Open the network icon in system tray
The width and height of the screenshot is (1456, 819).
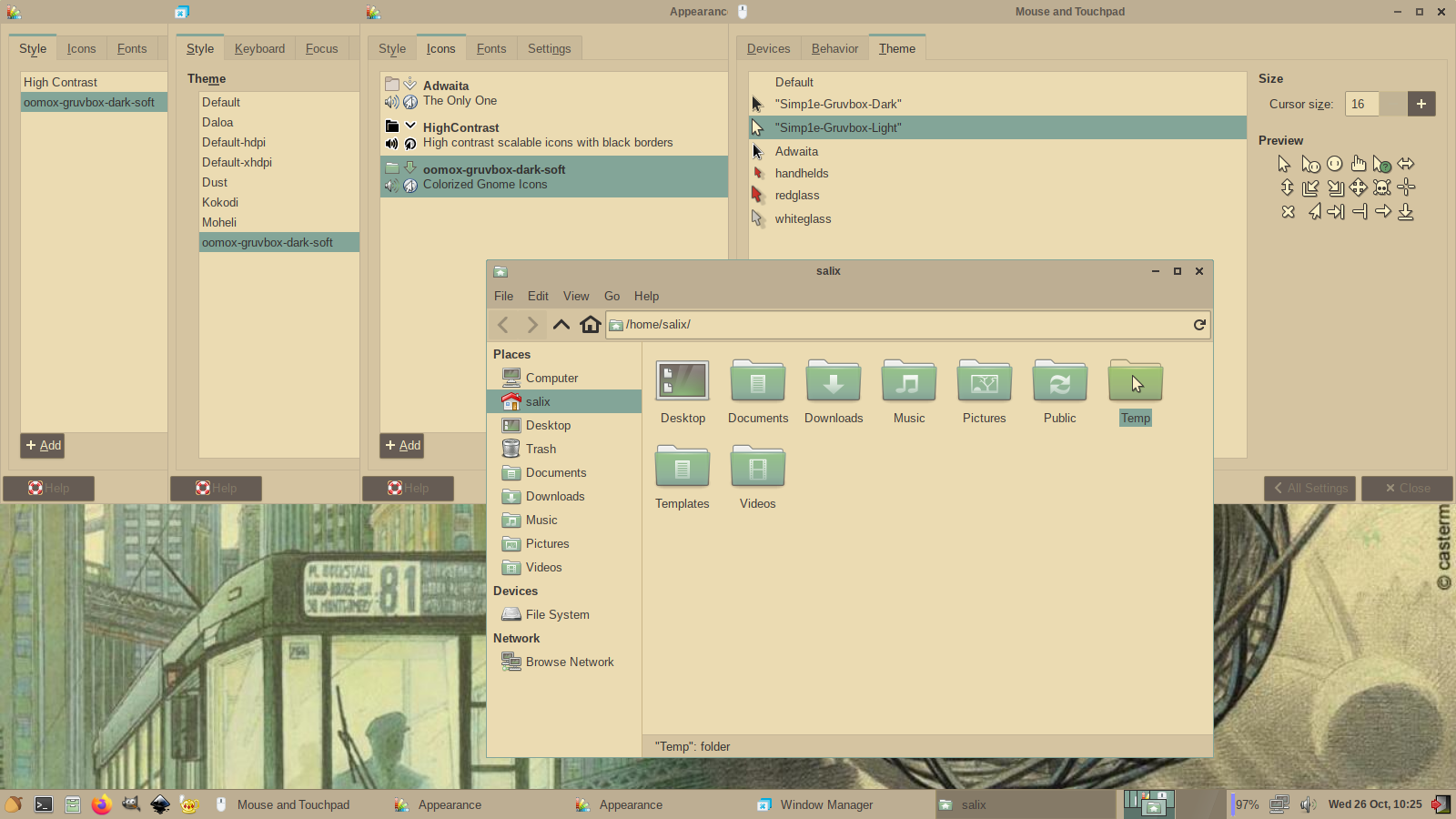(x=1279, y=804)
